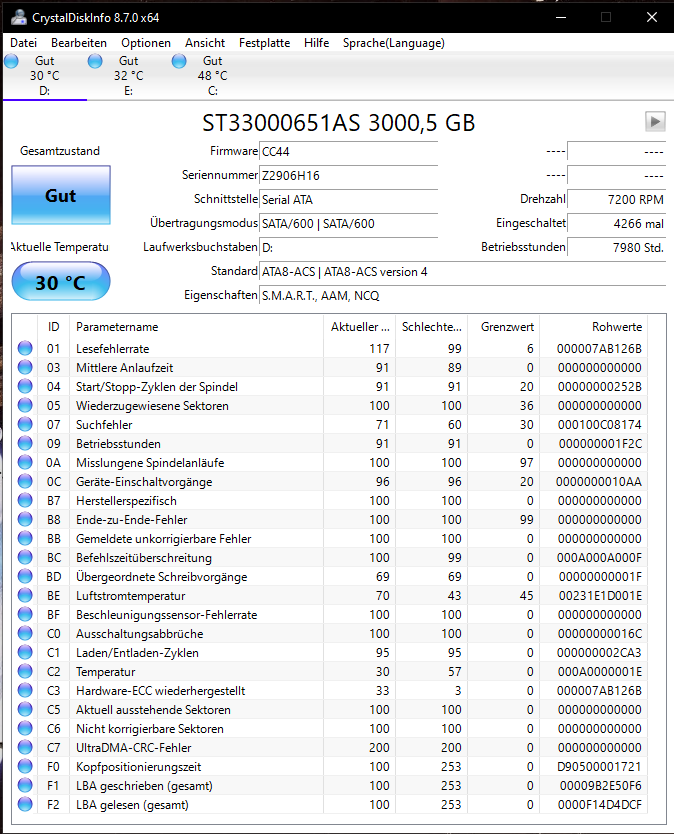Click the Eingeschaltet value 4266 mal
674x834 pixels.
point(617,223)
